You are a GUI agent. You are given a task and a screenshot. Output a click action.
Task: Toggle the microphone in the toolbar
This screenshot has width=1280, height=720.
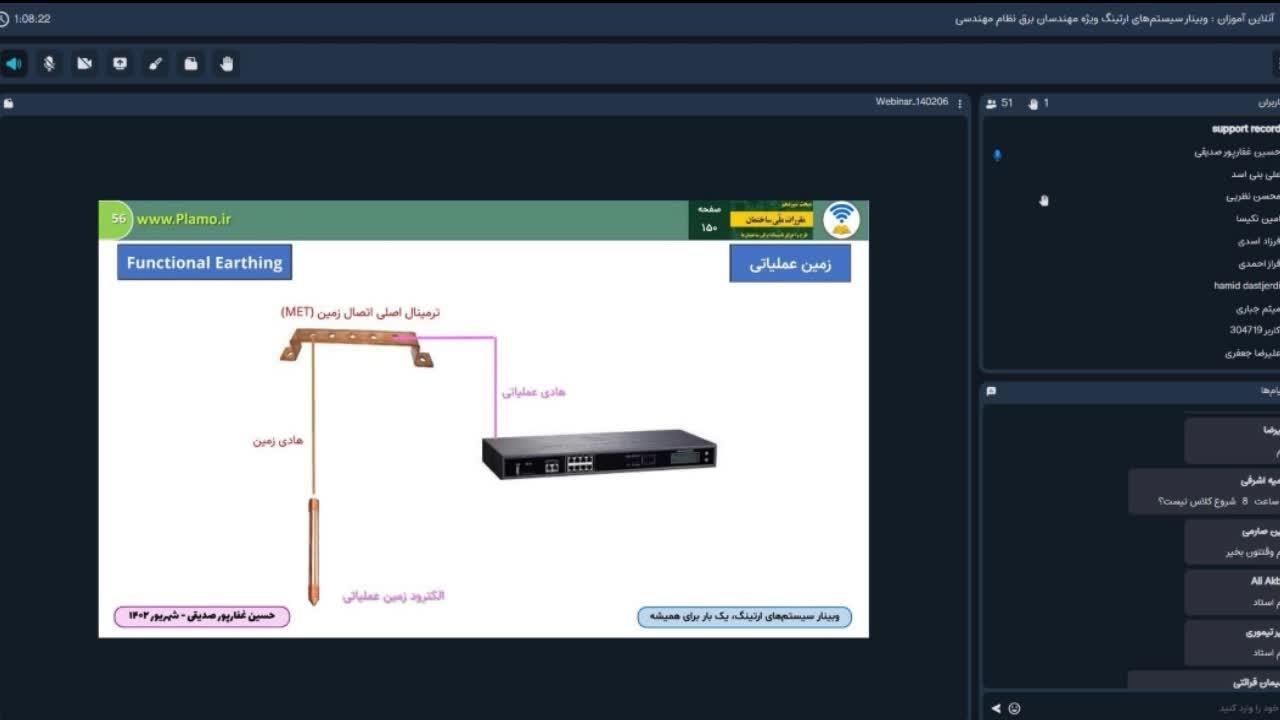pyautogui.click(x=49, y=64)
